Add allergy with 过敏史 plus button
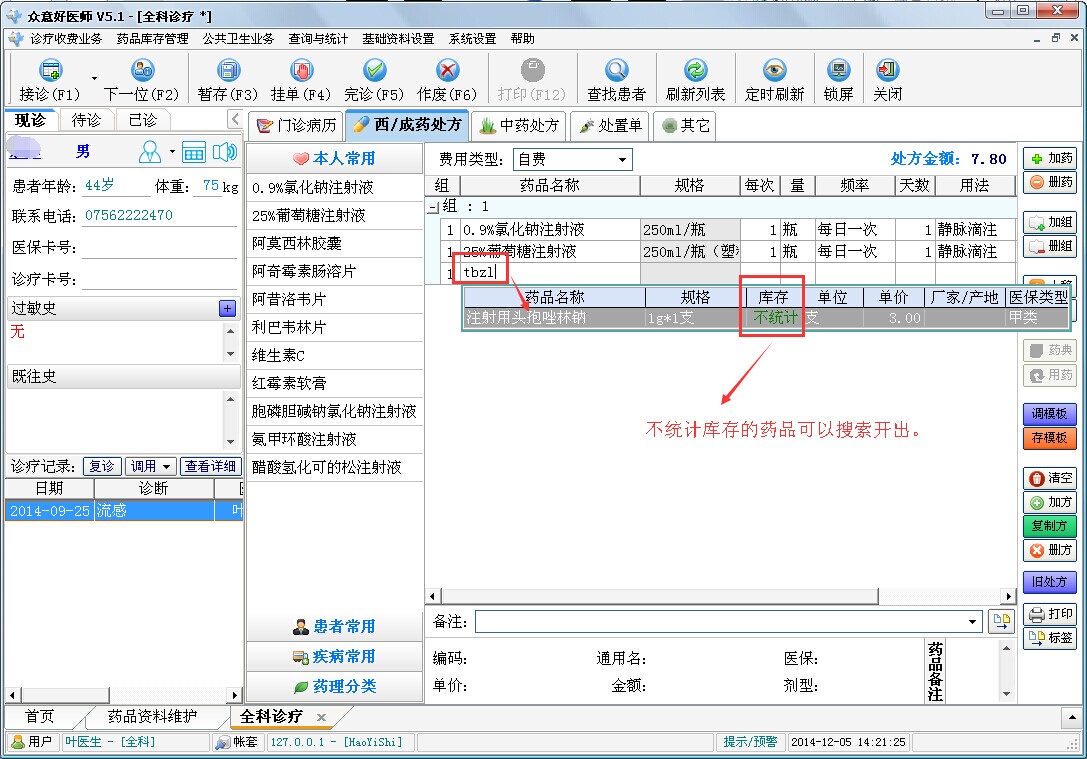 coord(227,308)
